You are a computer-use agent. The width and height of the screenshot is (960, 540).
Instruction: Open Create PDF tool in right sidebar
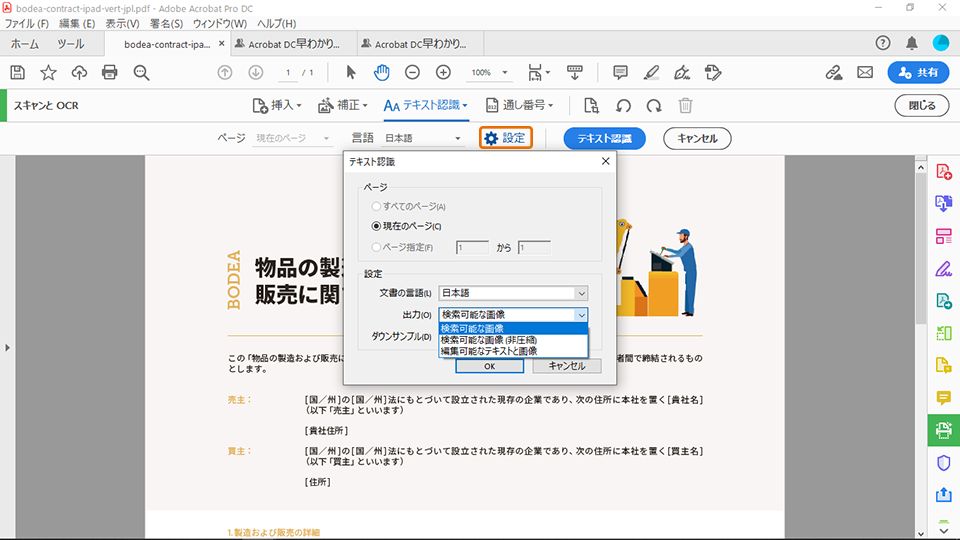[943, 171]
